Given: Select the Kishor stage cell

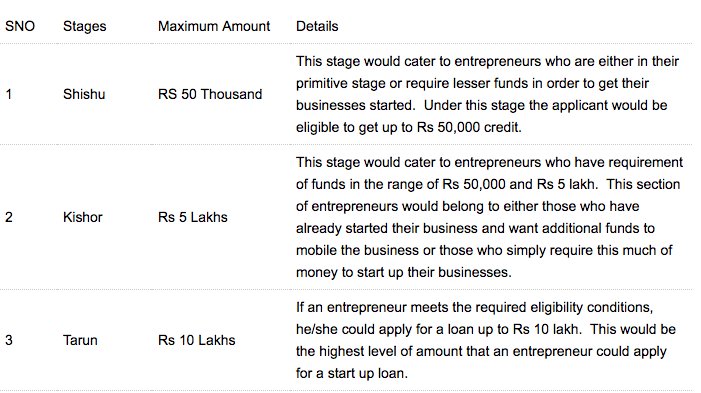Looking at the screenshot, I should [x=83, y=217].
